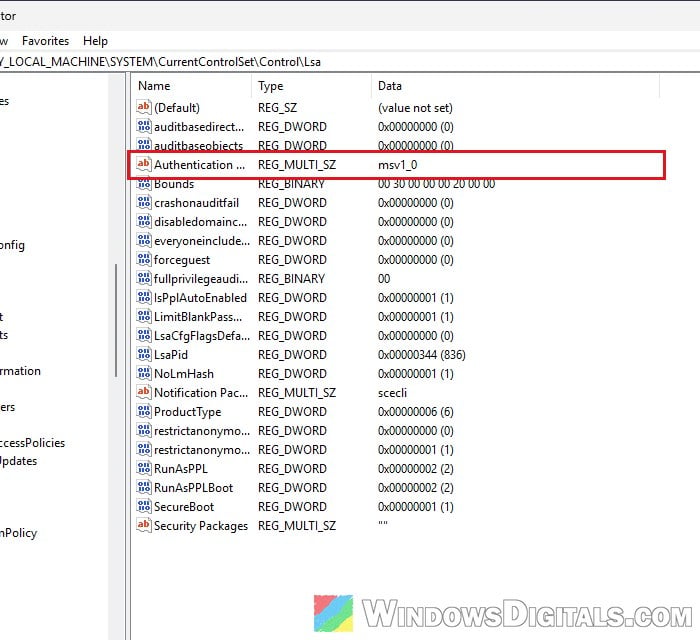Select the LimitBlankPass... DWORD icon

pos(144,317)
